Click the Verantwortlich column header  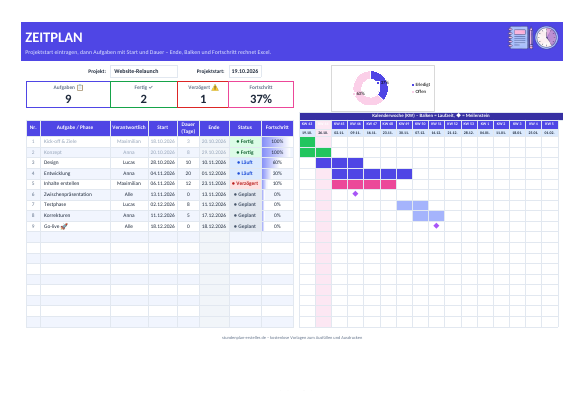click(x=129, y=128)
